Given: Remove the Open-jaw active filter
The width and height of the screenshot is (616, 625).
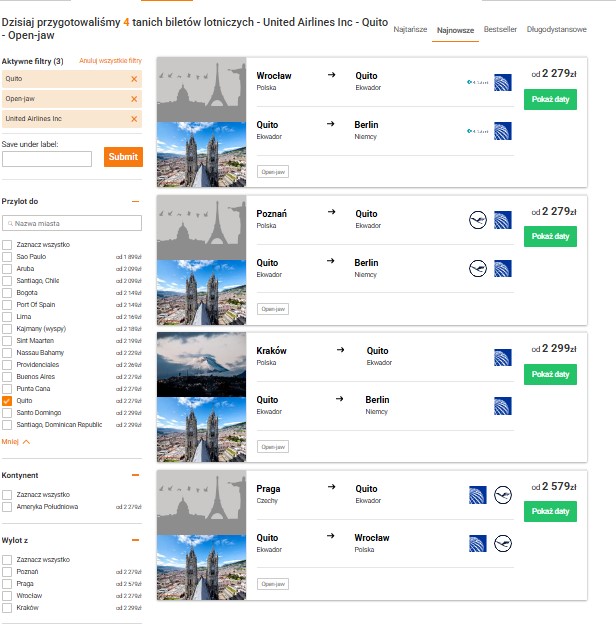Looking at the screenshot, I should tap(134, 99).
